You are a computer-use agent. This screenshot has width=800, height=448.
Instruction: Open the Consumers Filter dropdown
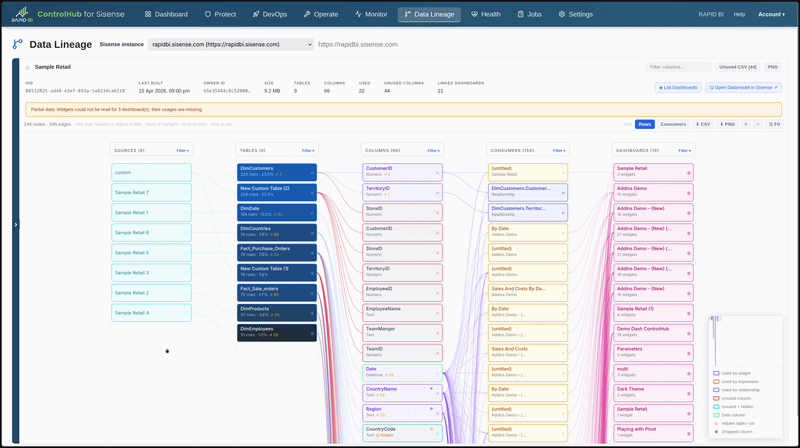[x=559, y=151]
